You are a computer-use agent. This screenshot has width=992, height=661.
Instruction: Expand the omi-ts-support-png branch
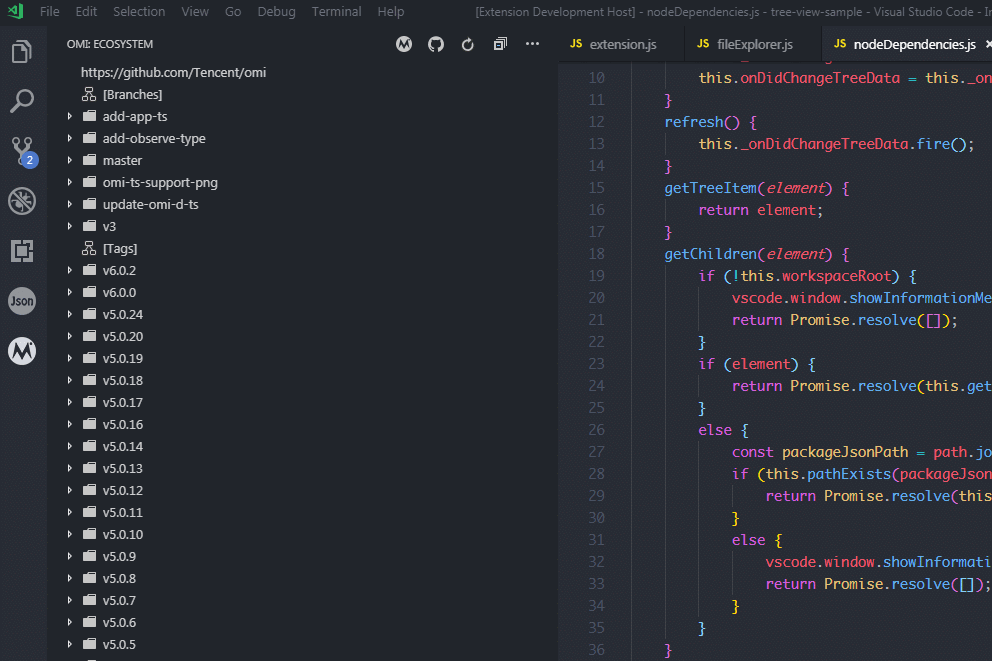pos(70,182)
